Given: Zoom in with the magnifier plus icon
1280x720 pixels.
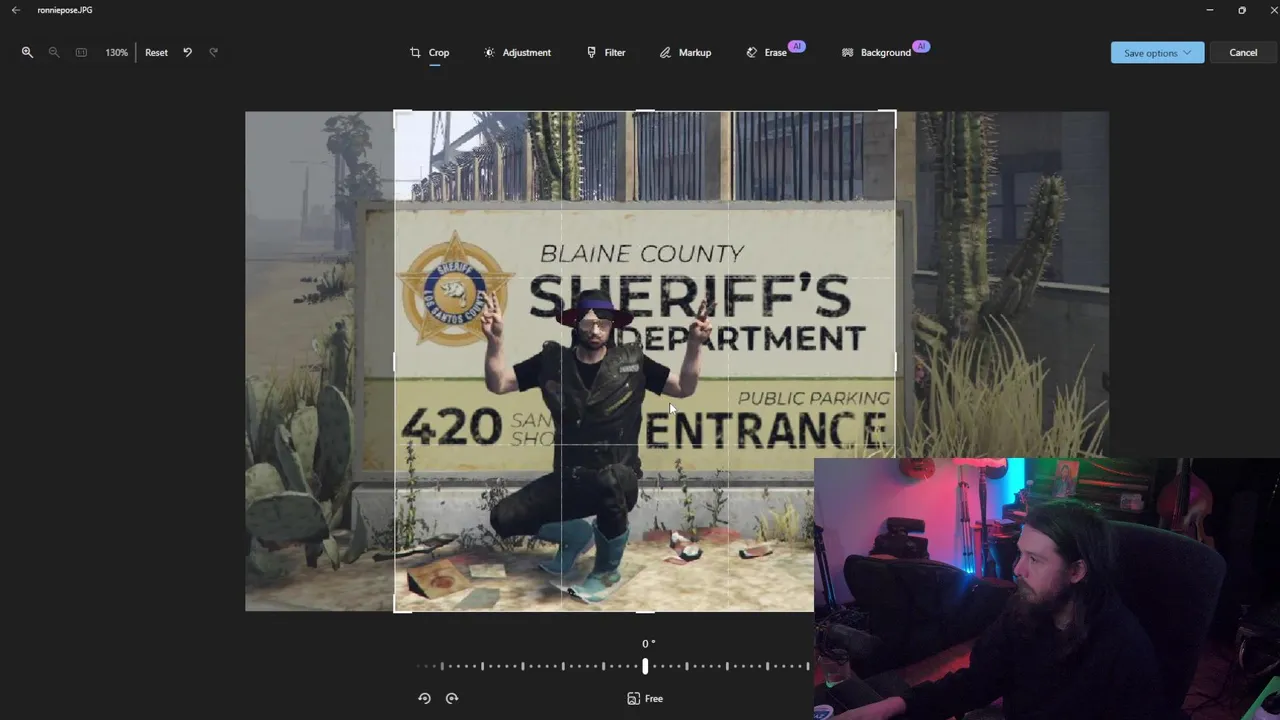Looking at the screenshot, I should pyautogui.click(x=27, y=52).
